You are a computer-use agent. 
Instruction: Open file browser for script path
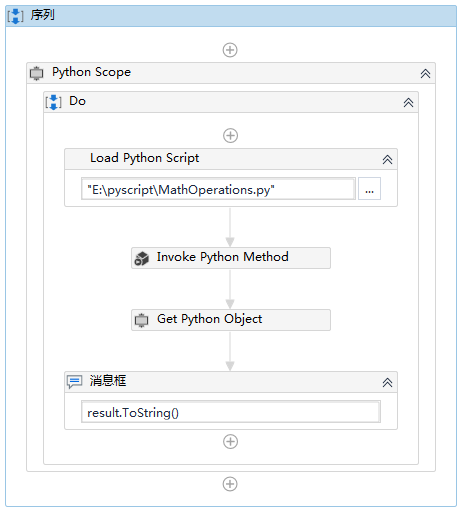pyautogui.click(x=369, y=189)
